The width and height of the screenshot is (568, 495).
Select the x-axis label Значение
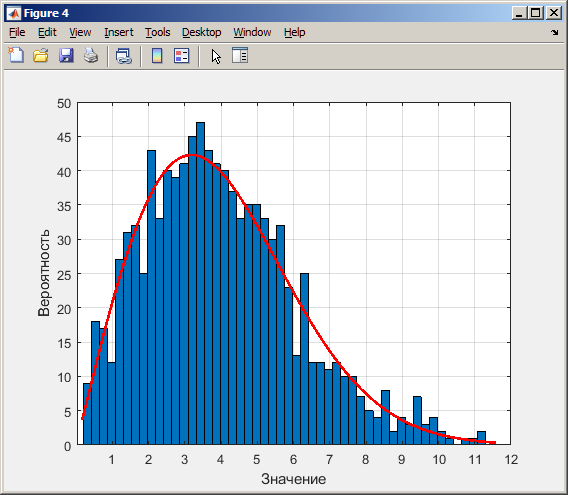click(x=293, y=479)
